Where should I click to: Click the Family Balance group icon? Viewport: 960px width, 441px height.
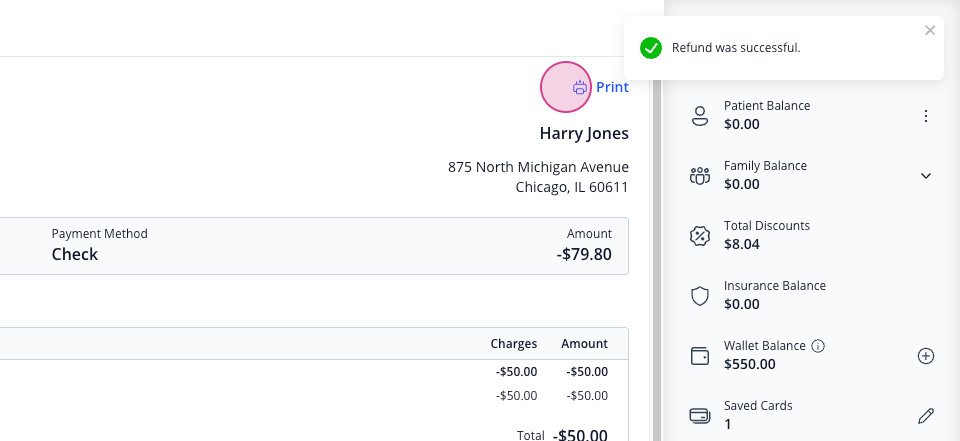699,176
